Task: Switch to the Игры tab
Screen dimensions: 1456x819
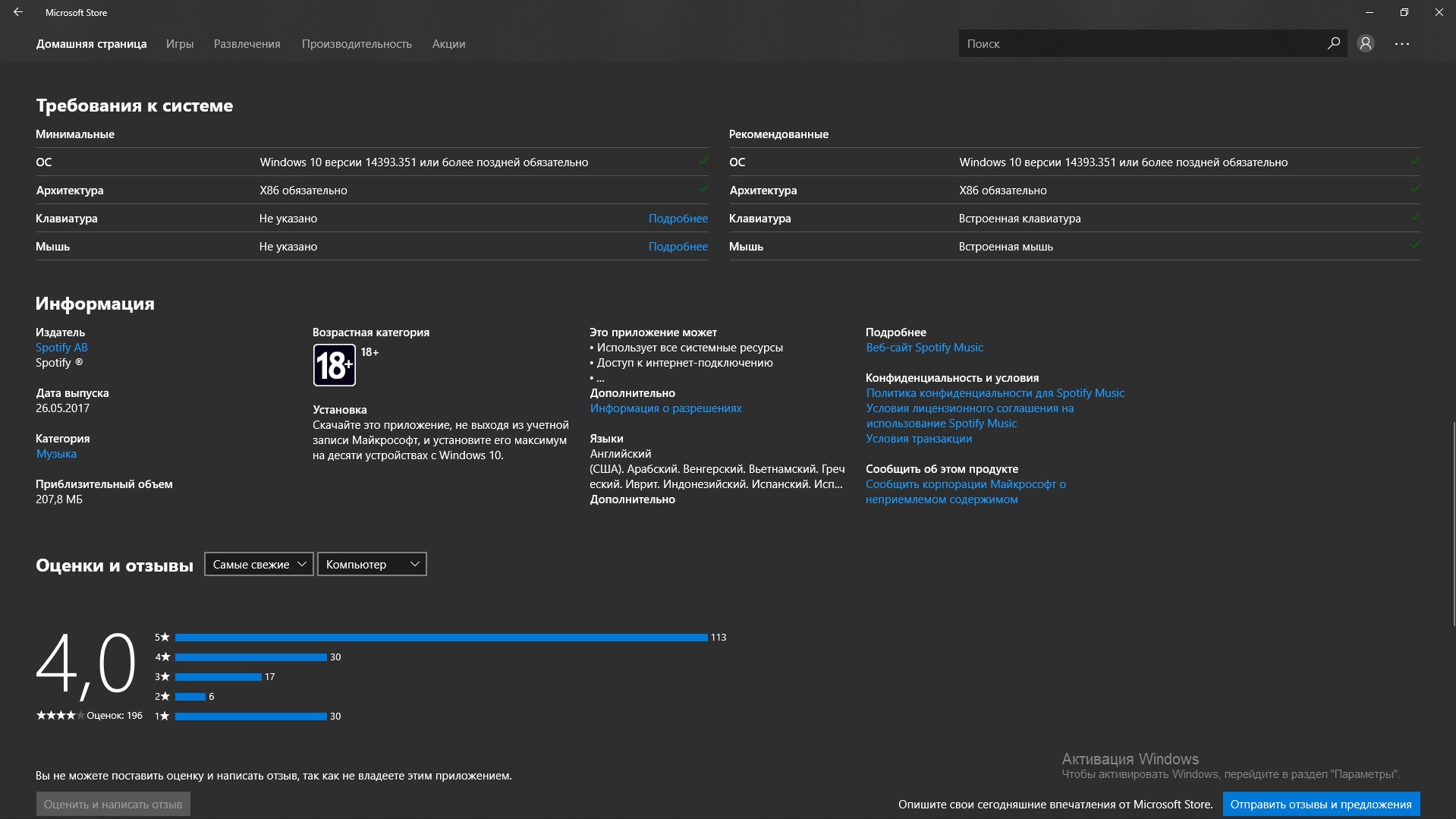Action: pos(180,44)
